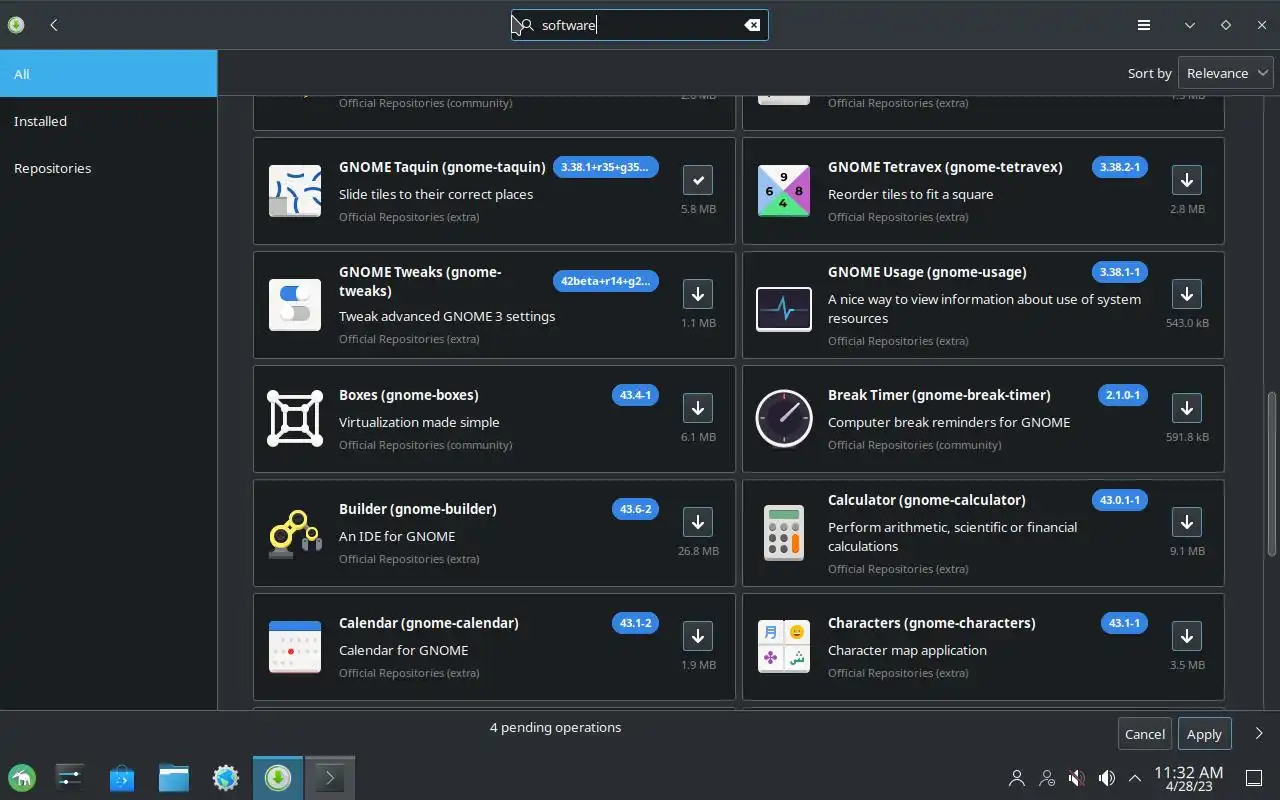Click the Calendar app icon
This screenshot has width=1280, height=800.
(295, 647)
